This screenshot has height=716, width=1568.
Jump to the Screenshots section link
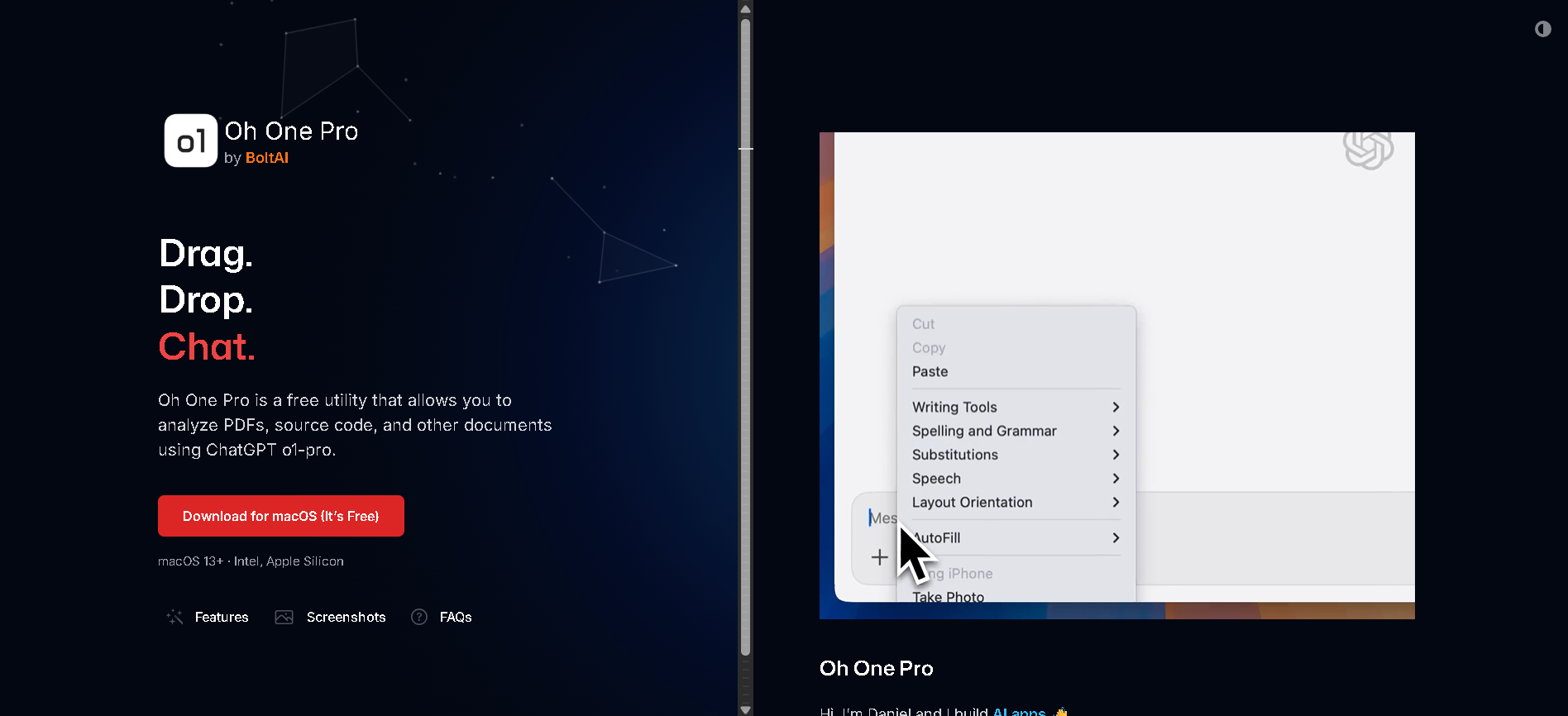pyautogui.click(x=346, y=617)
